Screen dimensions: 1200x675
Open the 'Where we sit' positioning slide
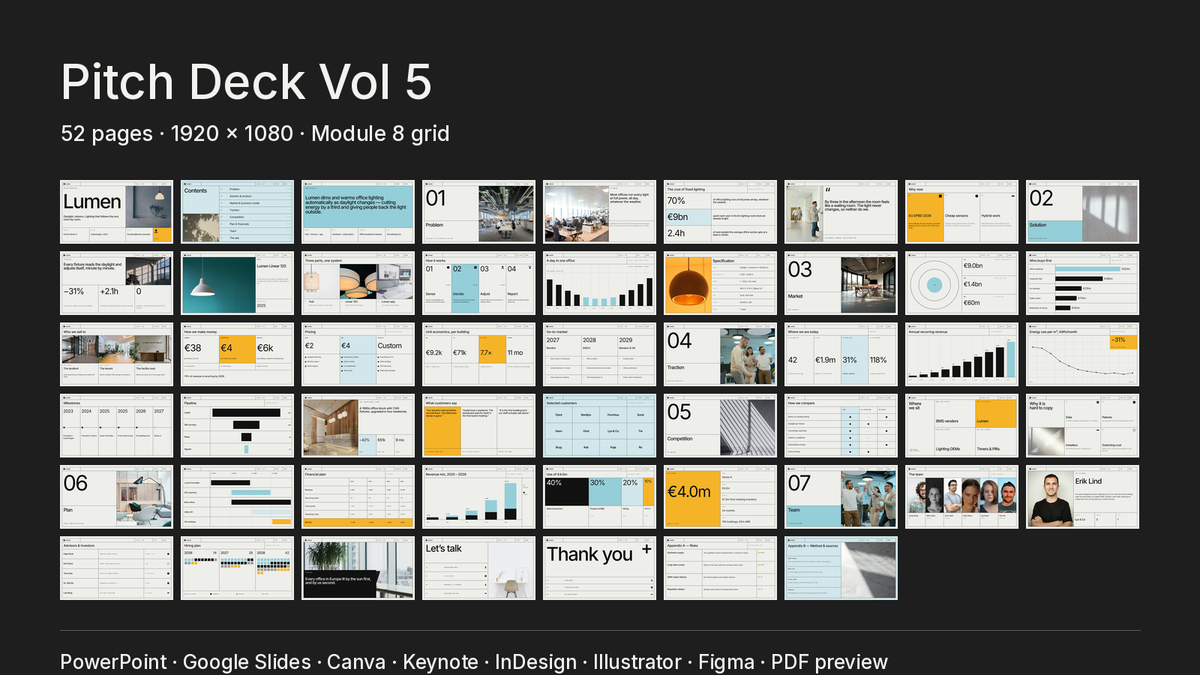(x=962, y=425)
